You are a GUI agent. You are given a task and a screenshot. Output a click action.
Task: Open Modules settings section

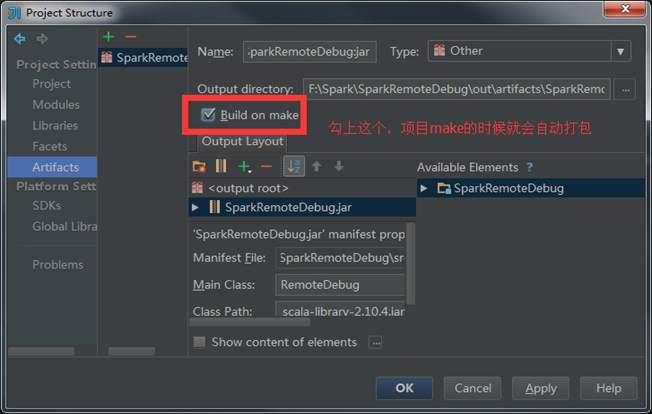56,105
